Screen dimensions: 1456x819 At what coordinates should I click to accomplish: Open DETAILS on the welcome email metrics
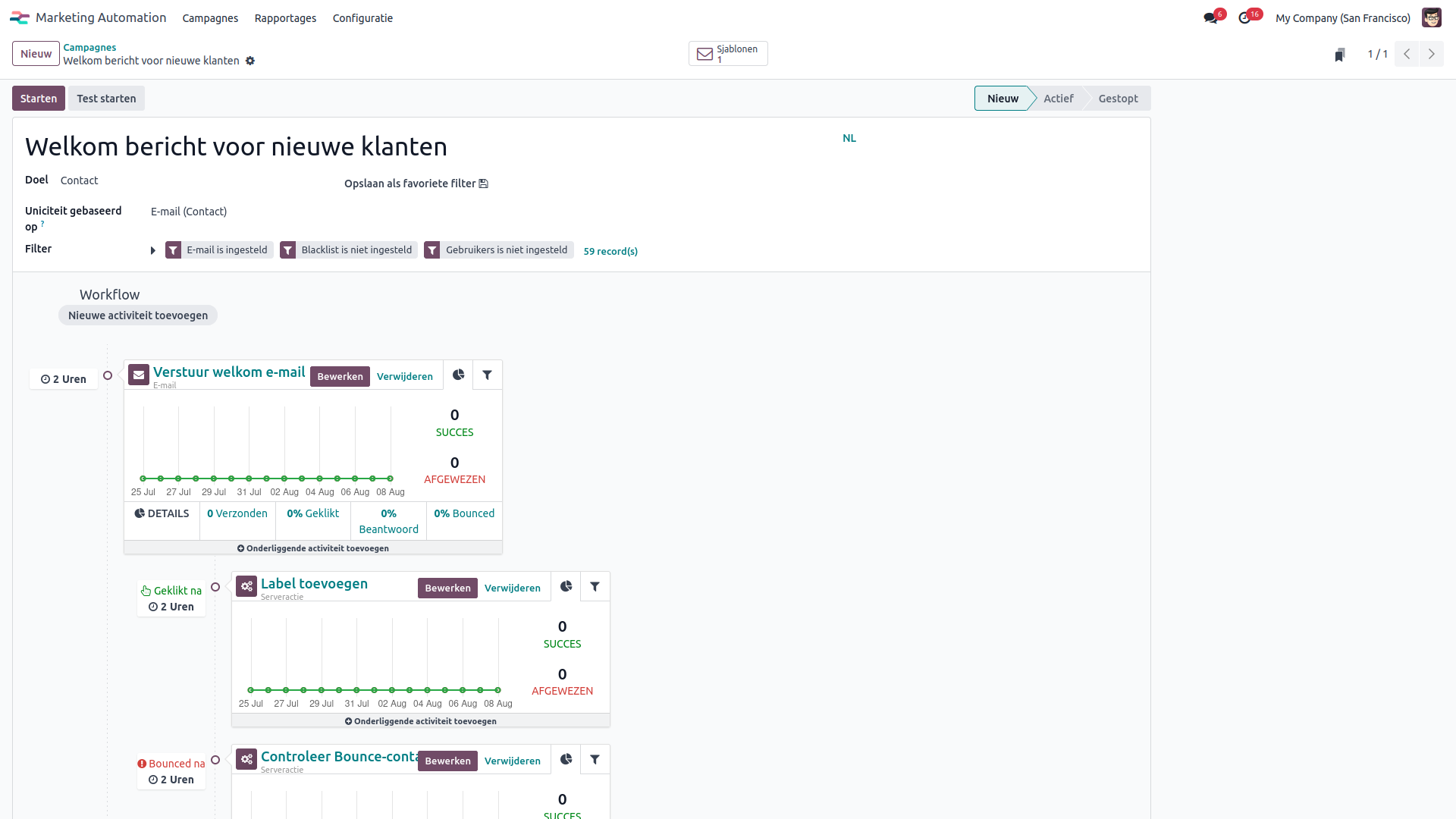click(x=162, y=513)
